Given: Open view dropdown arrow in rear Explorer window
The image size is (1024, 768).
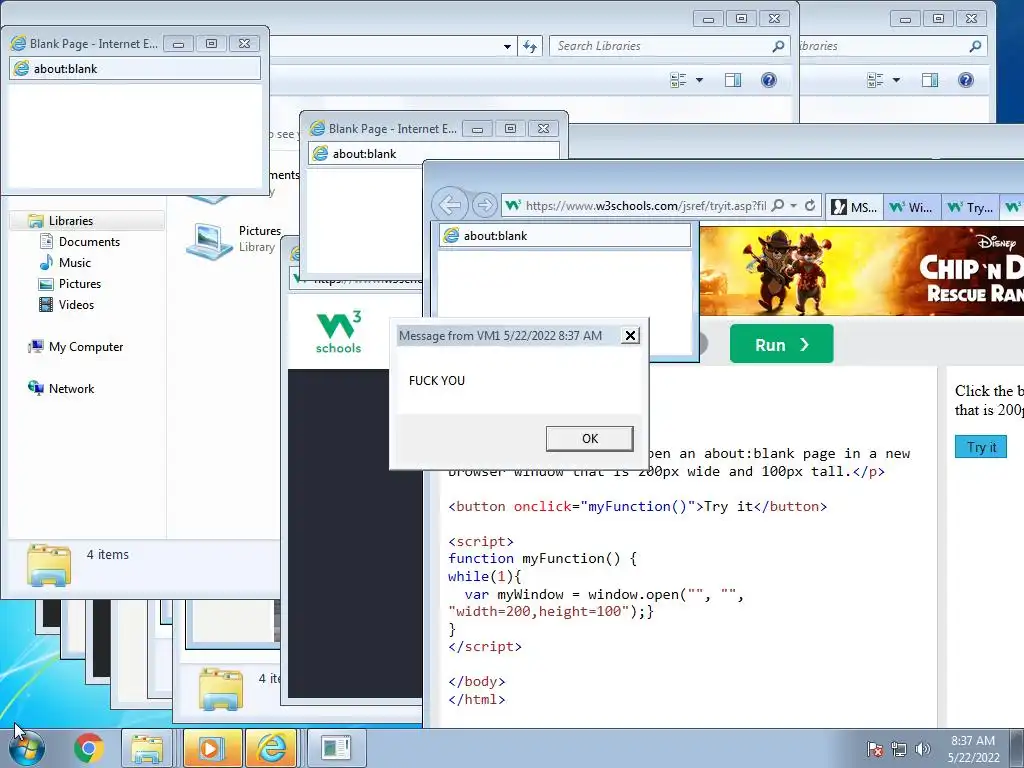Looking at the screenshot, I should click(x=896, y=80).
